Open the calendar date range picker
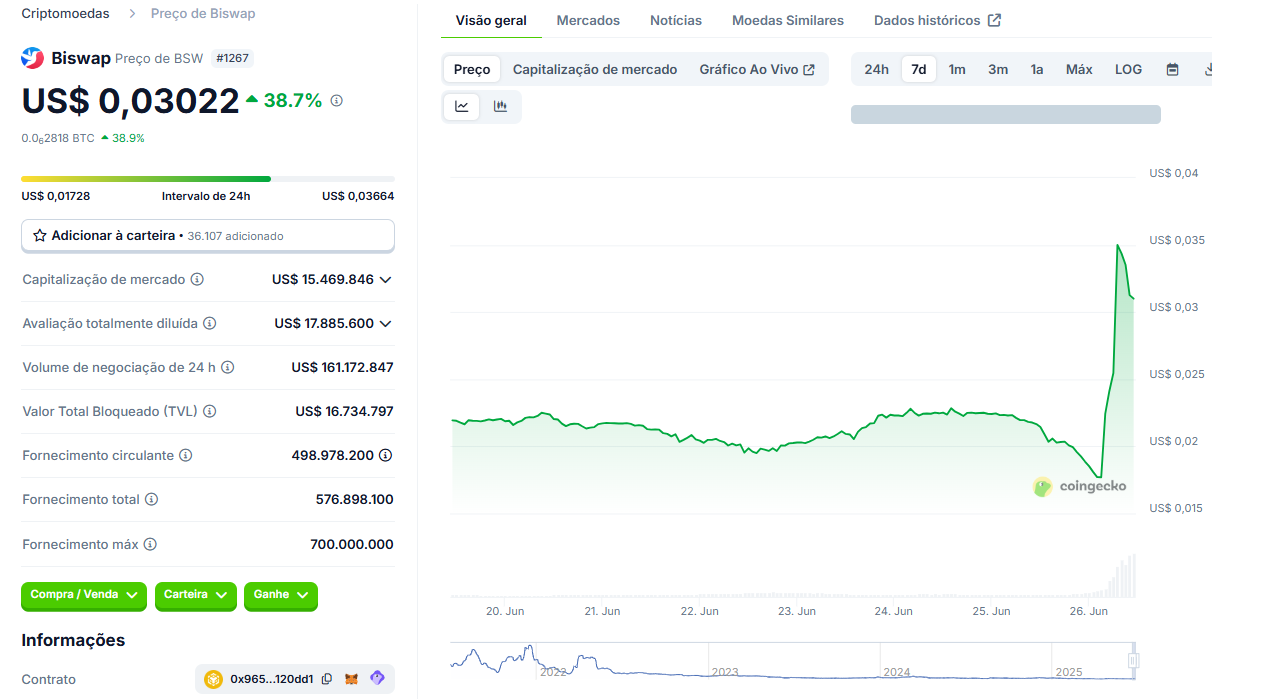Image resolution: width=1282 pixels, height=699 pixels. (1173, 69)
